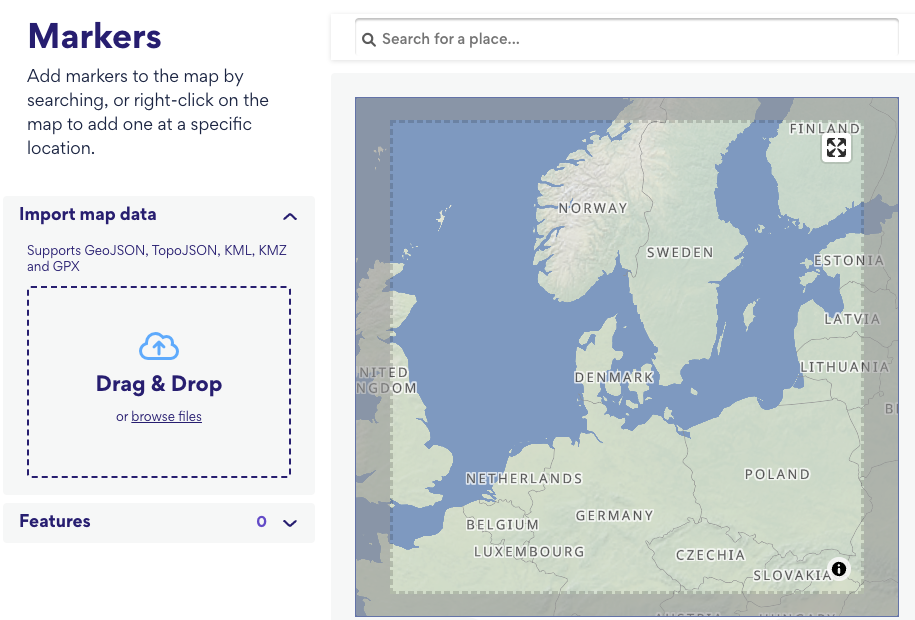Click the Drag & Drop upload area
The height and width of the screenshot is (620, 915).
158,380
